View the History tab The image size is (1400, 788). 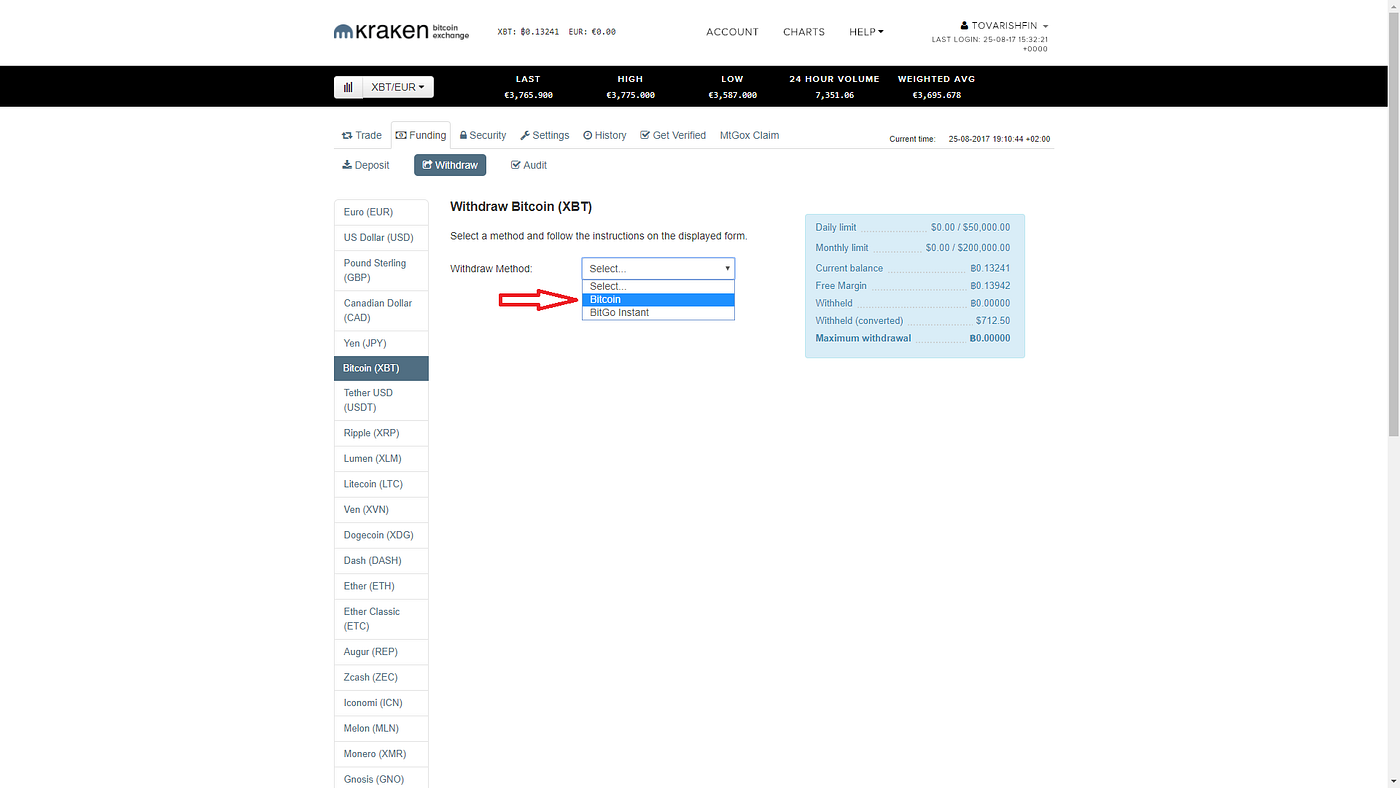tap(605, 135)
